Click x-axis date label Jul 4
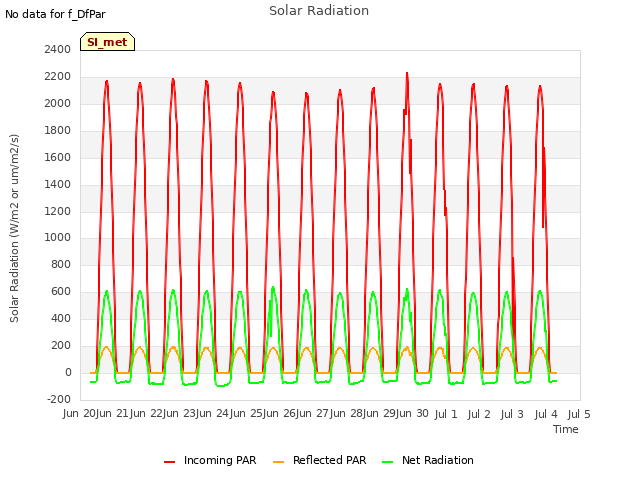Viewport: 640px width, 480px height. (x=546, y=414)
